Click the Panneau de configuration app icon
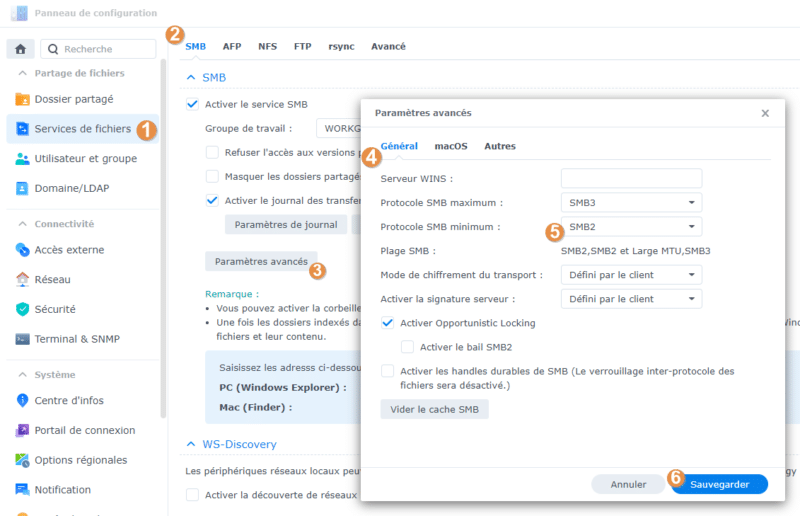Viewport: 800px width, 516px height. [x=19, y=13]
